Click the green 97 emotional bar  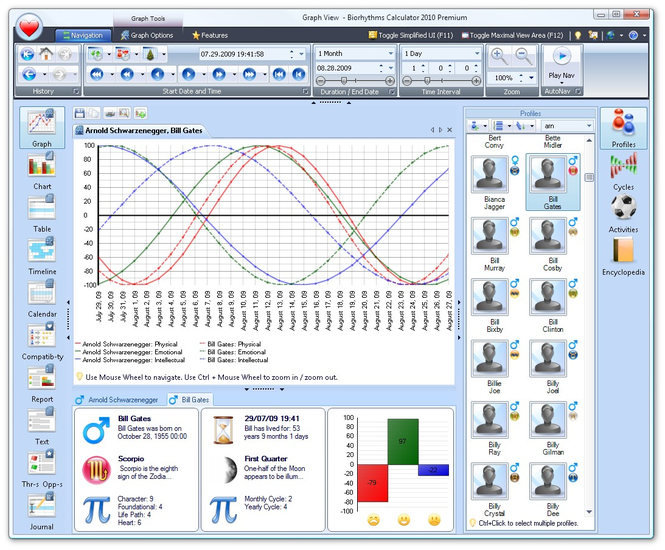[403, 441]
